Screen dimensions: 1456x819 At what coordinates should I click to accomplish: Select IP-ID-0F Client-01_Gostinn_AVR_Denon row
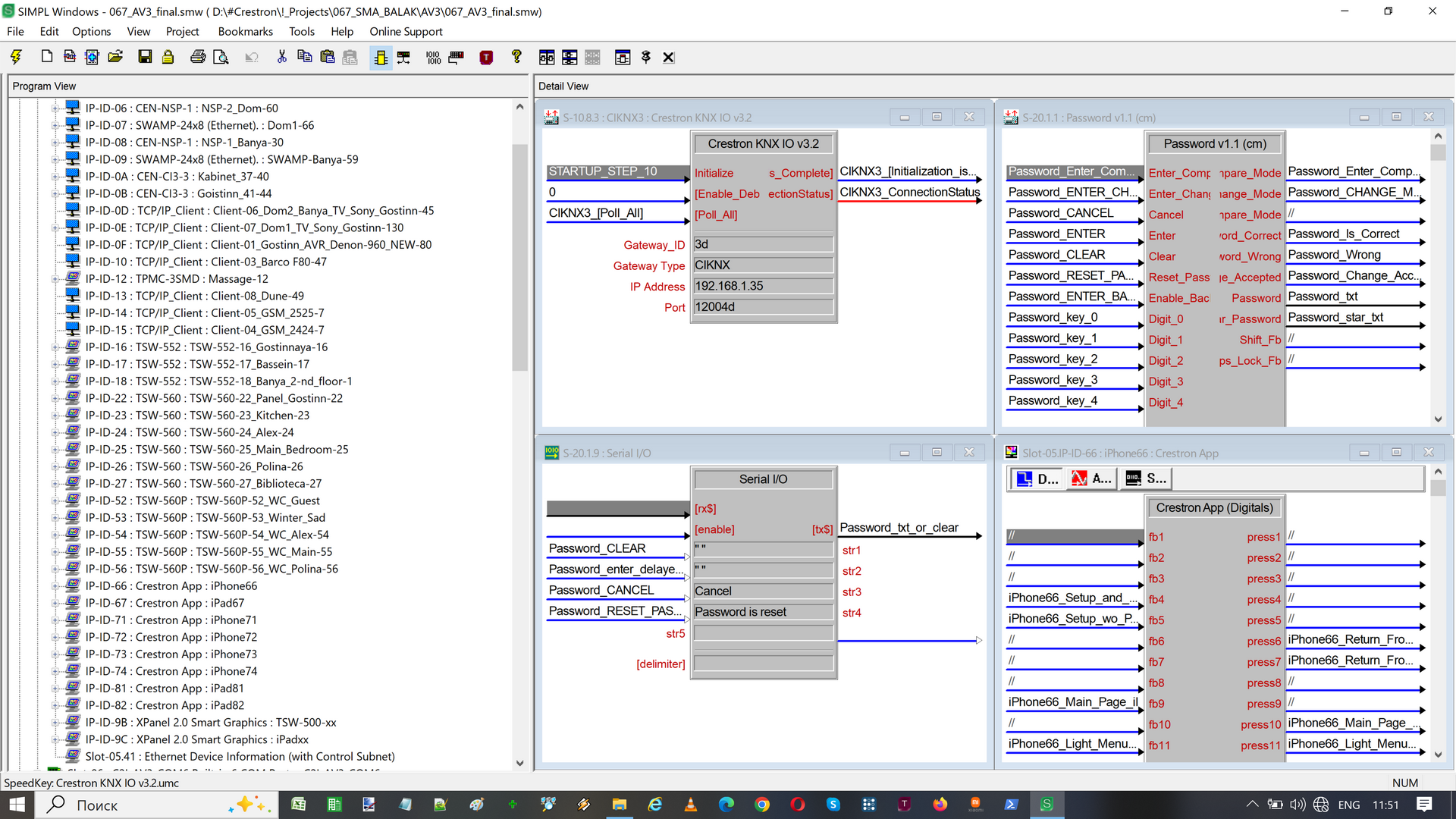(258, 244)
